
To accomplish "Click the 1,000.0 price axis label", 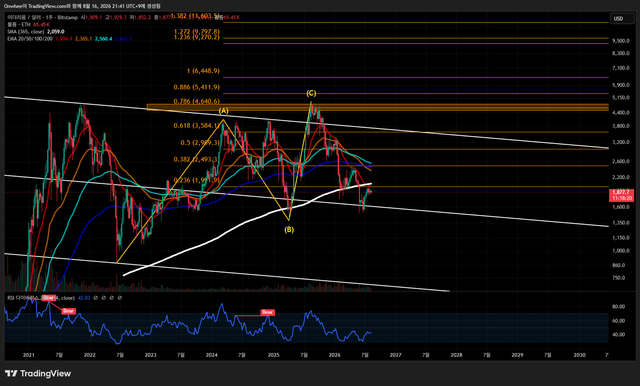I will [621, 251].
